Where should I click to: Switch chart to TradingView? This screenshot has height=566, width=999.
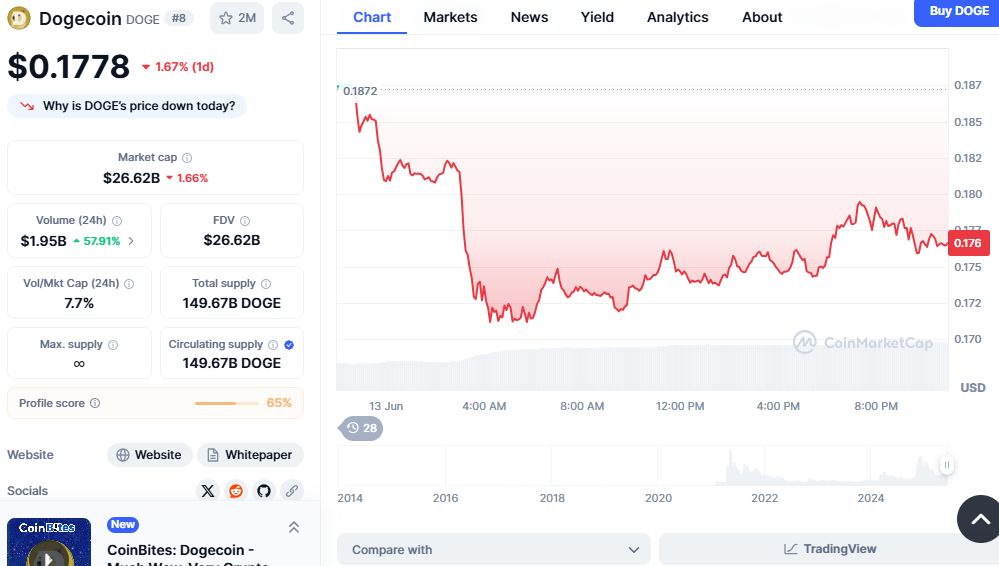tap(829, 549)
